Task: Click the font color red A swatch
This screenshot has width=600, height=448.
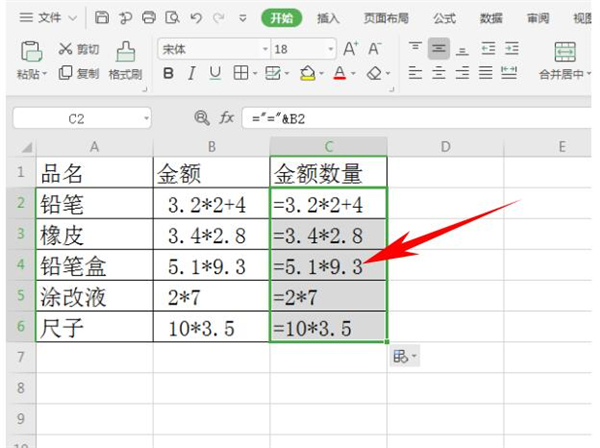Action: click(340, 73)
